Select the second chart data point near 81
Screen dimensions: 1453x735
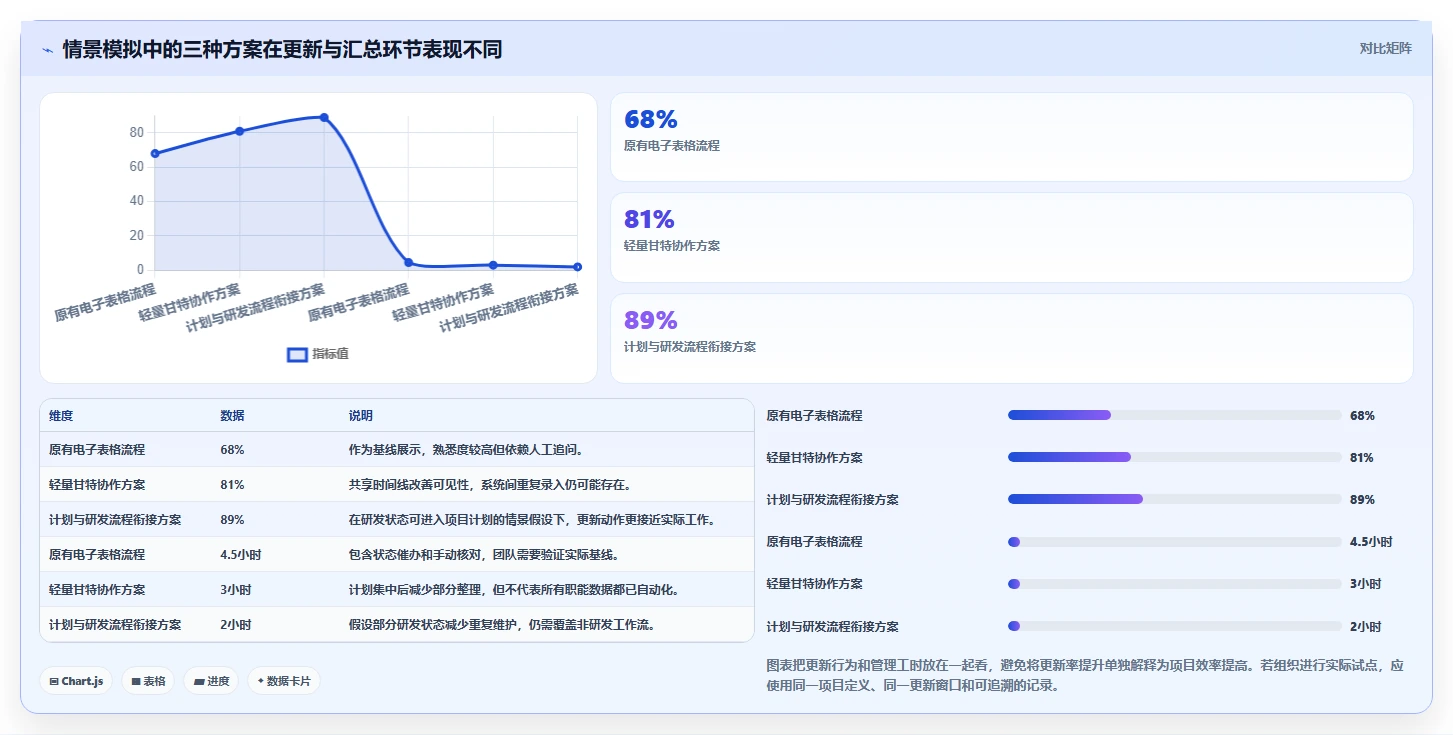point(240,131)
